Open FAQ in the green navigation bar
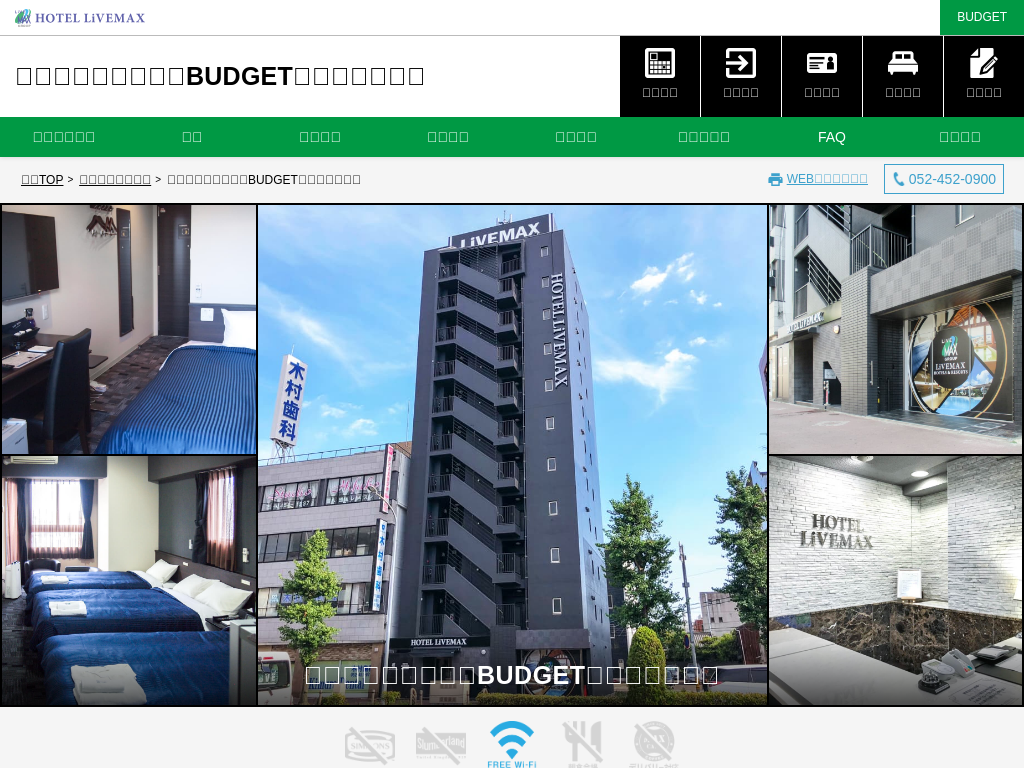 [x=831, y=137]
